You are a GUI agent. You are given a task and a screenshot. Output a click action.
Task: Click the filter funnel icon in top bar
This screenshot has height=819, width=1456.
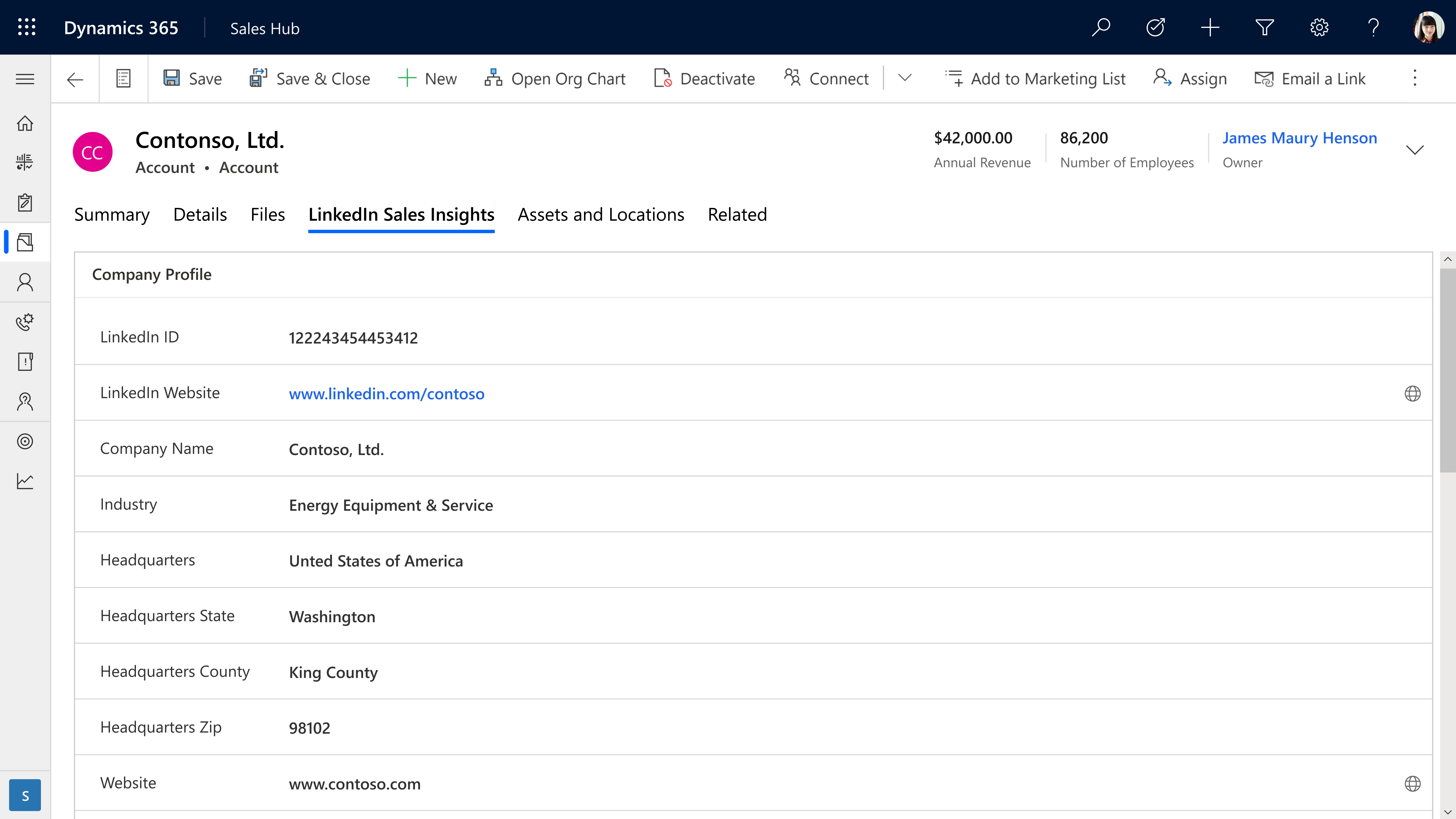coord(1265,27)
